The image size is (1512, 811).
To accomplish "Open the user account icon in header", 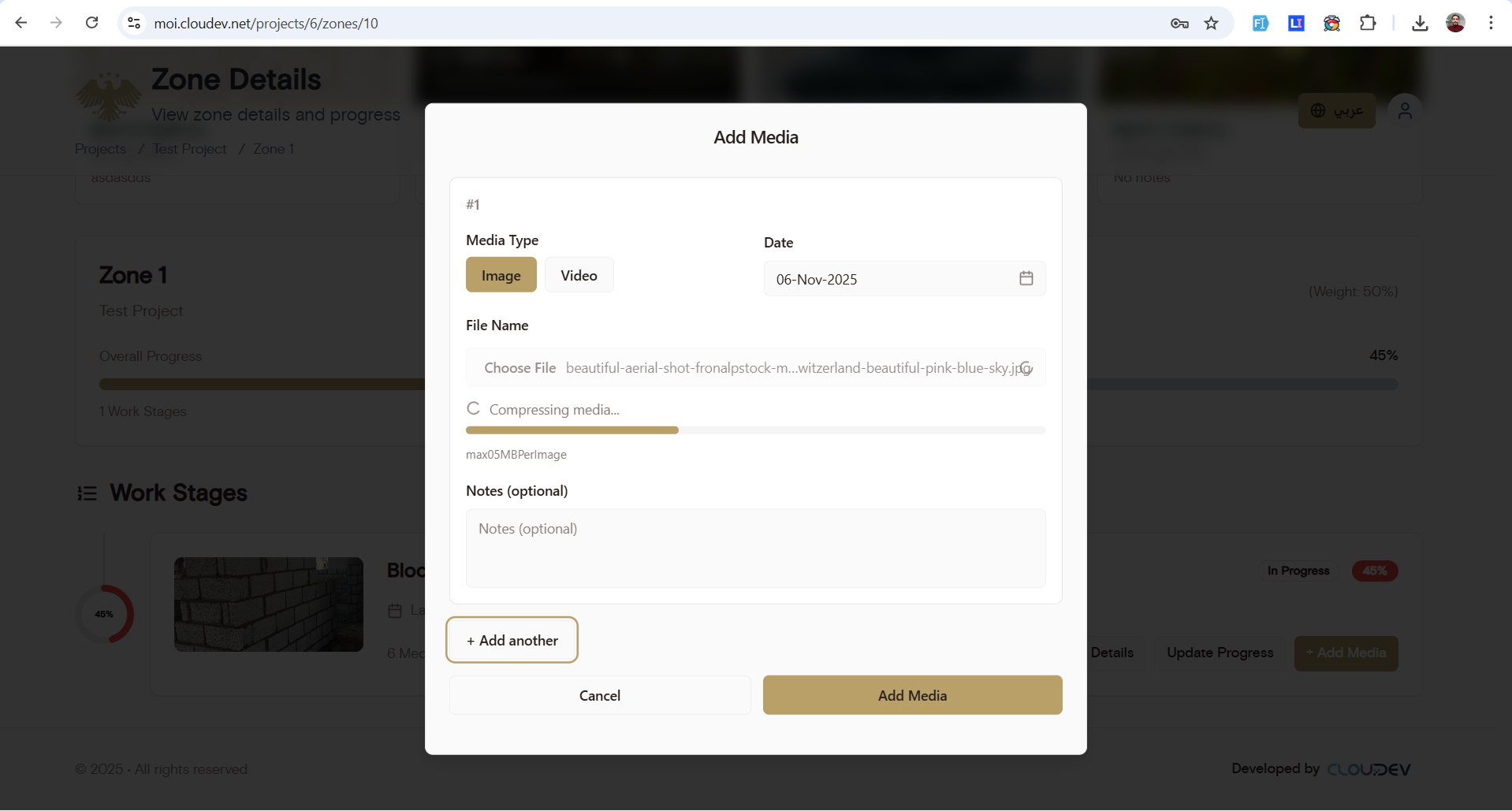I will [x=1404, y=111].
